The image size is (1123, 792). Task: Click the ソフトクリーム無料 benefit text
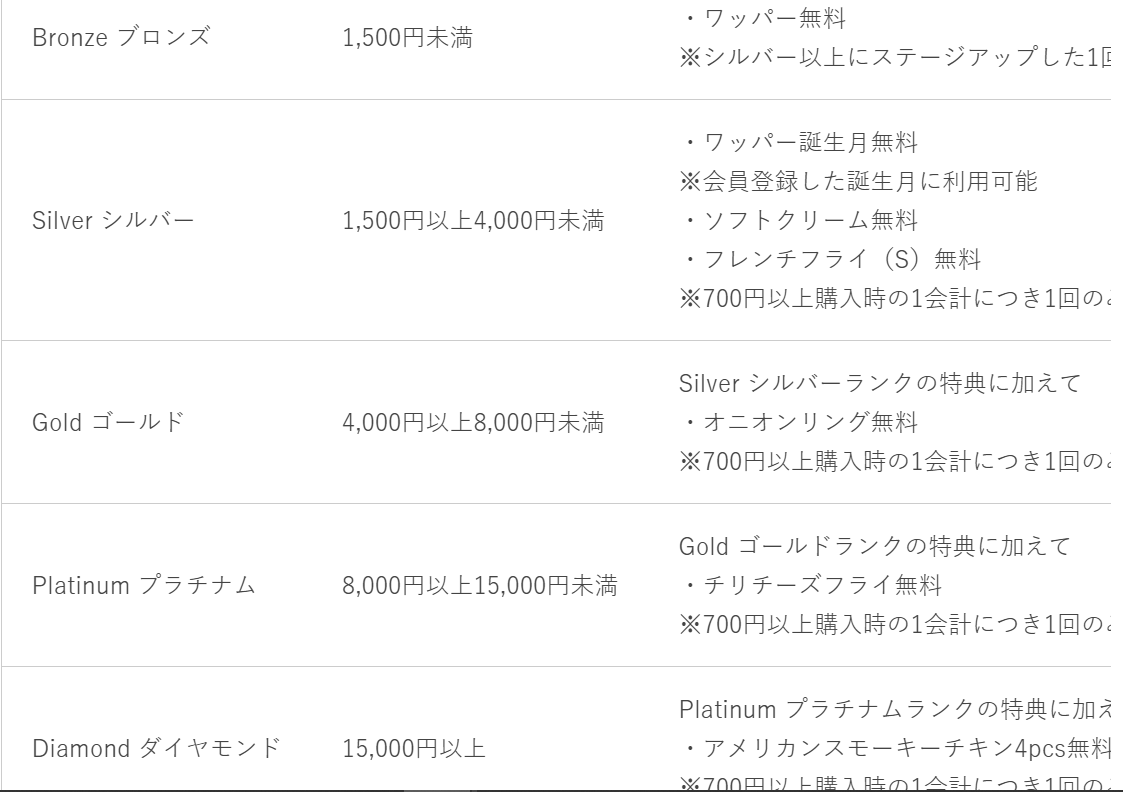point(799,220)
